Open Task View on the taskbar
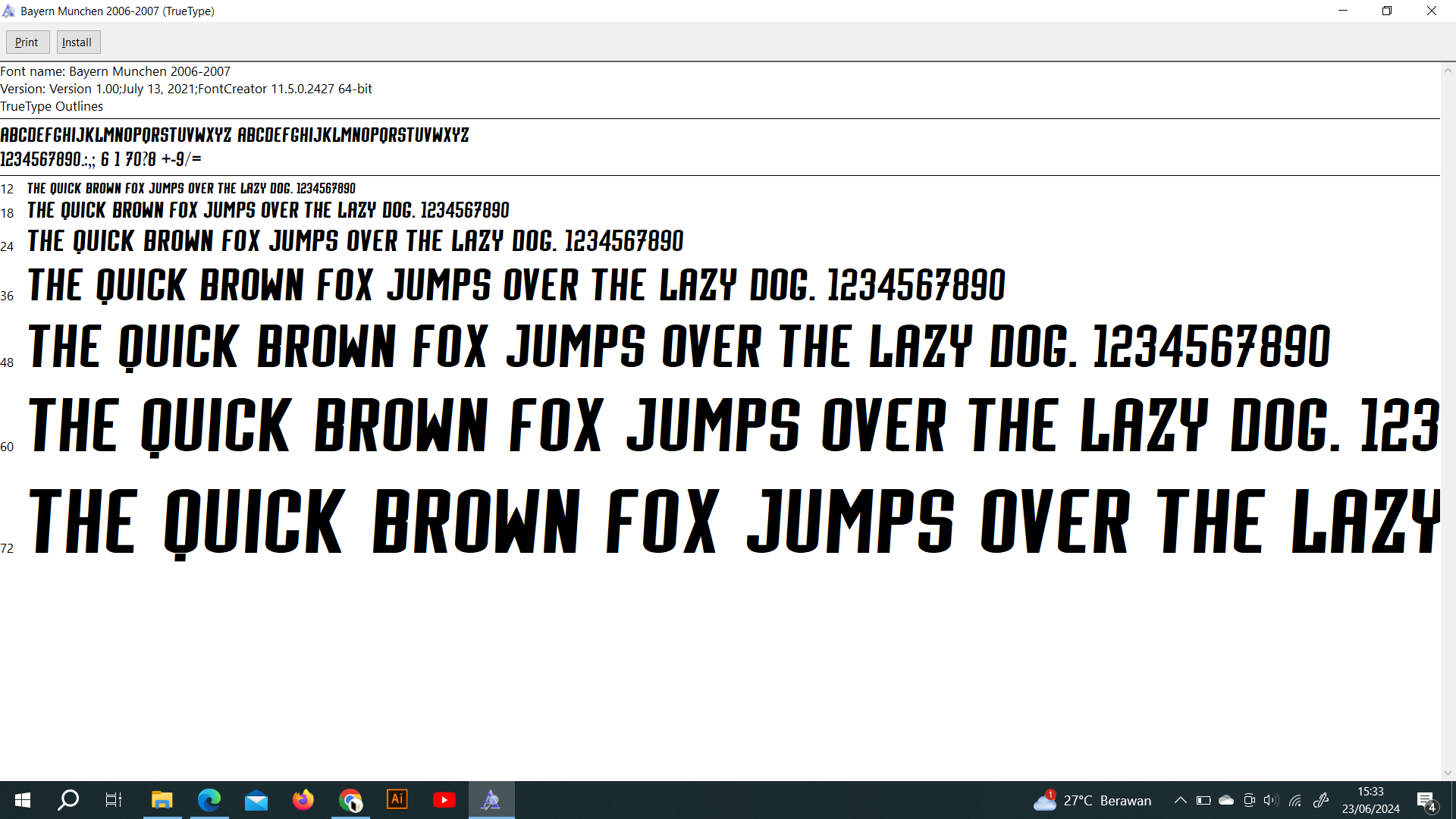1456x819 pixels. pyautogui.click(x=114, y=800)
